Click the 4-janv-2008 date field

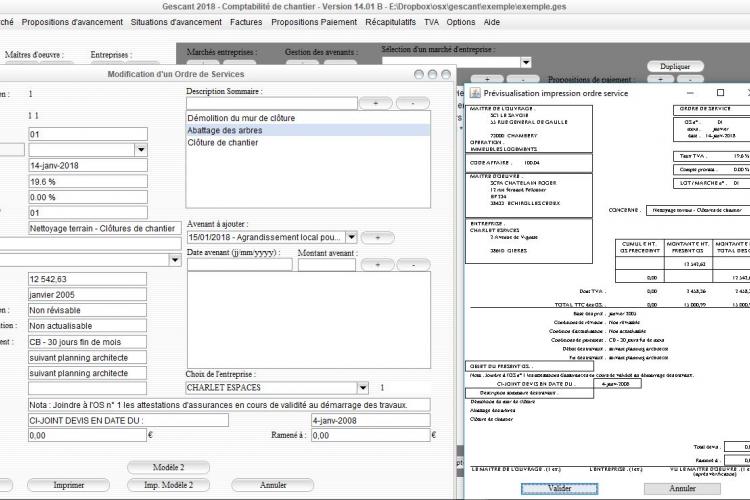click(371, 420)
